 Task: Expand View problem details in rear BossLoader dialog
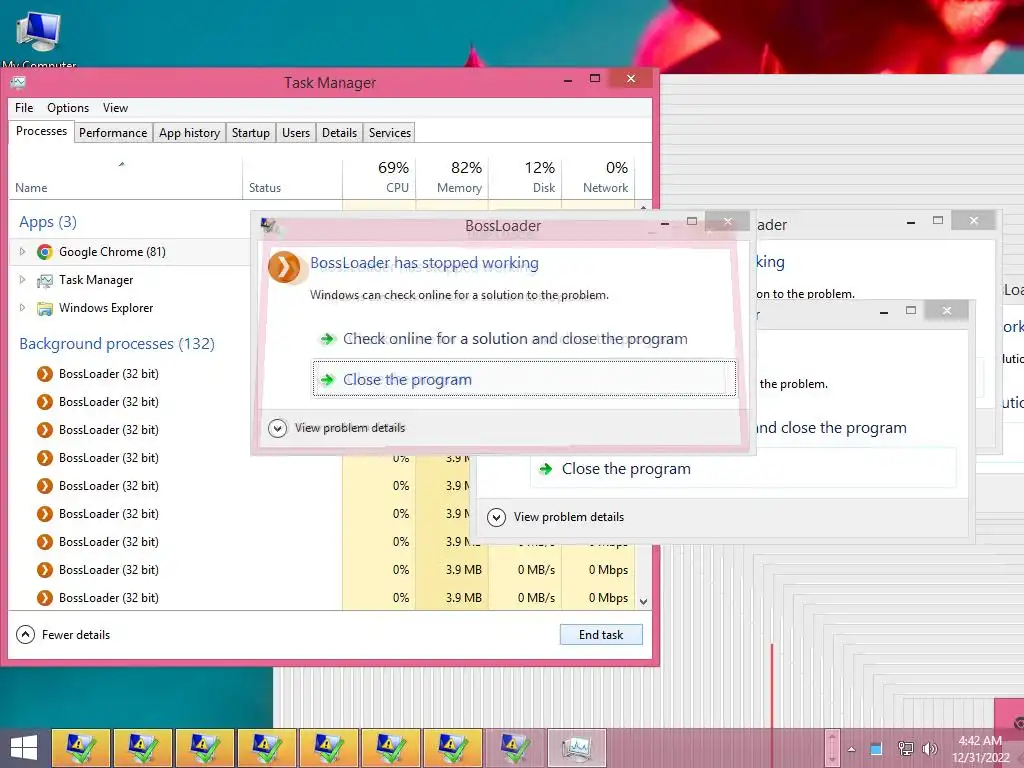pos(556,517)
